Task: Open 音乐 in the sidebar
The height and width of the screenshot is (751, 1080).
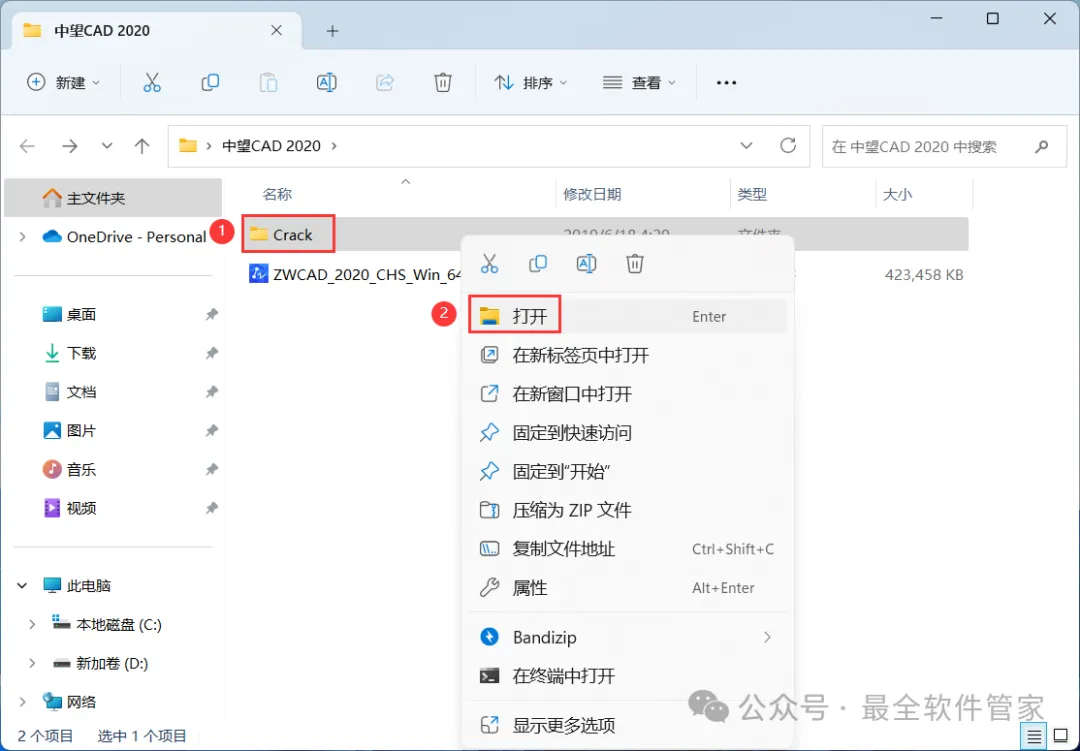Action: click(x=81, y=470)
